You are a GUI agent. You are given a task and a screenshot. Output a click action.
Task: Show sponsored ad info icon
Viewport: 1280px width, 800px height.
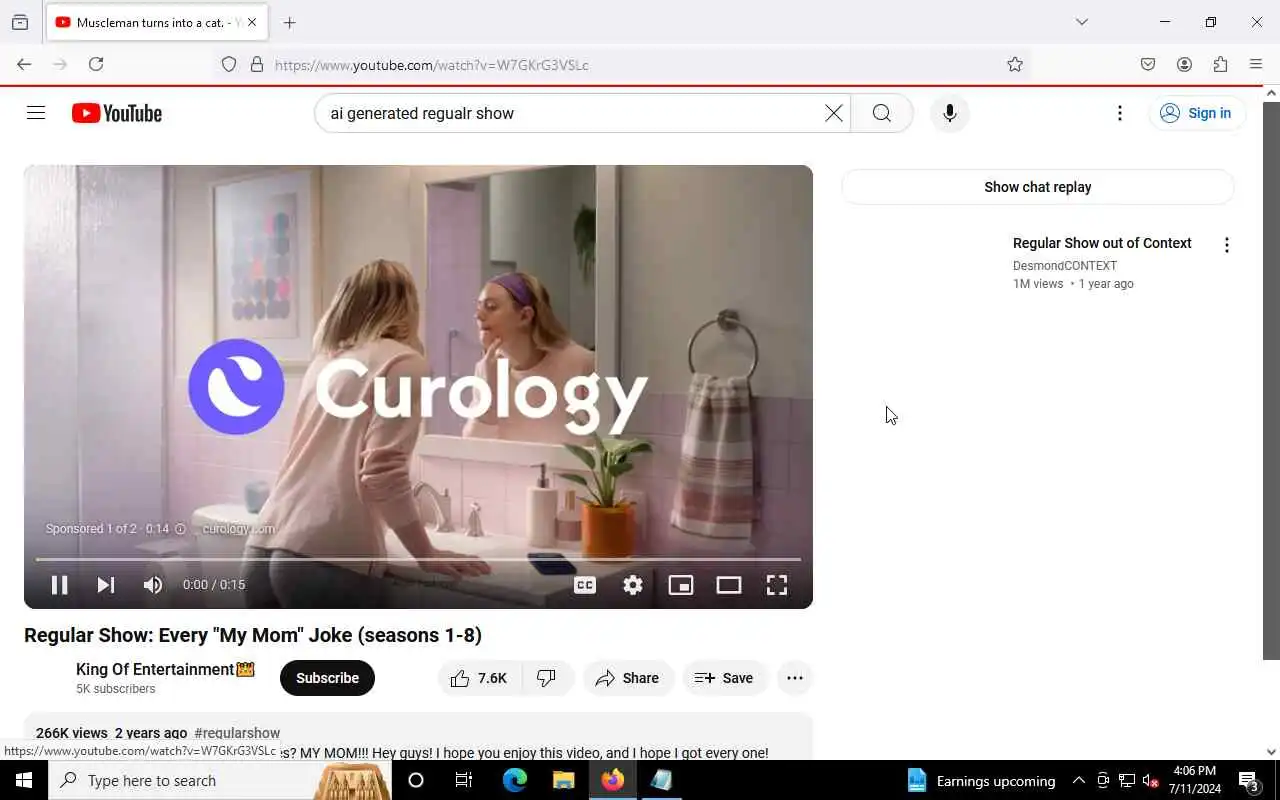180,529
